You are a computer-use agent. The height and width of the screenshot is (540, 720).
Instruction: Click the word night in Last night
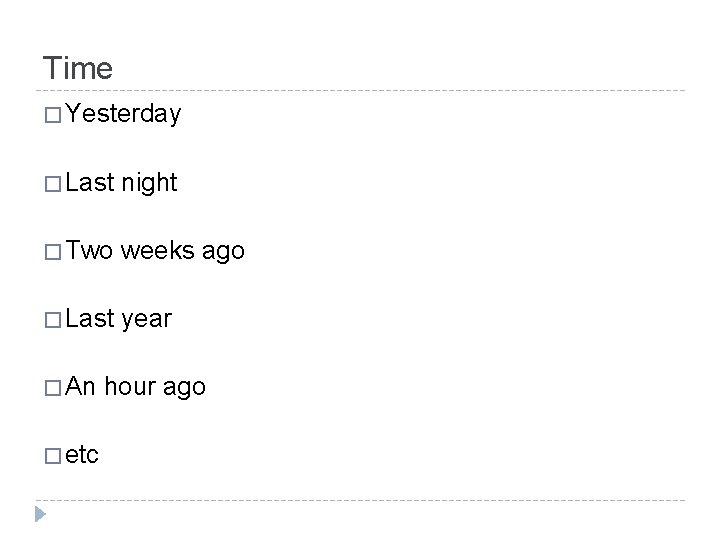149,183
